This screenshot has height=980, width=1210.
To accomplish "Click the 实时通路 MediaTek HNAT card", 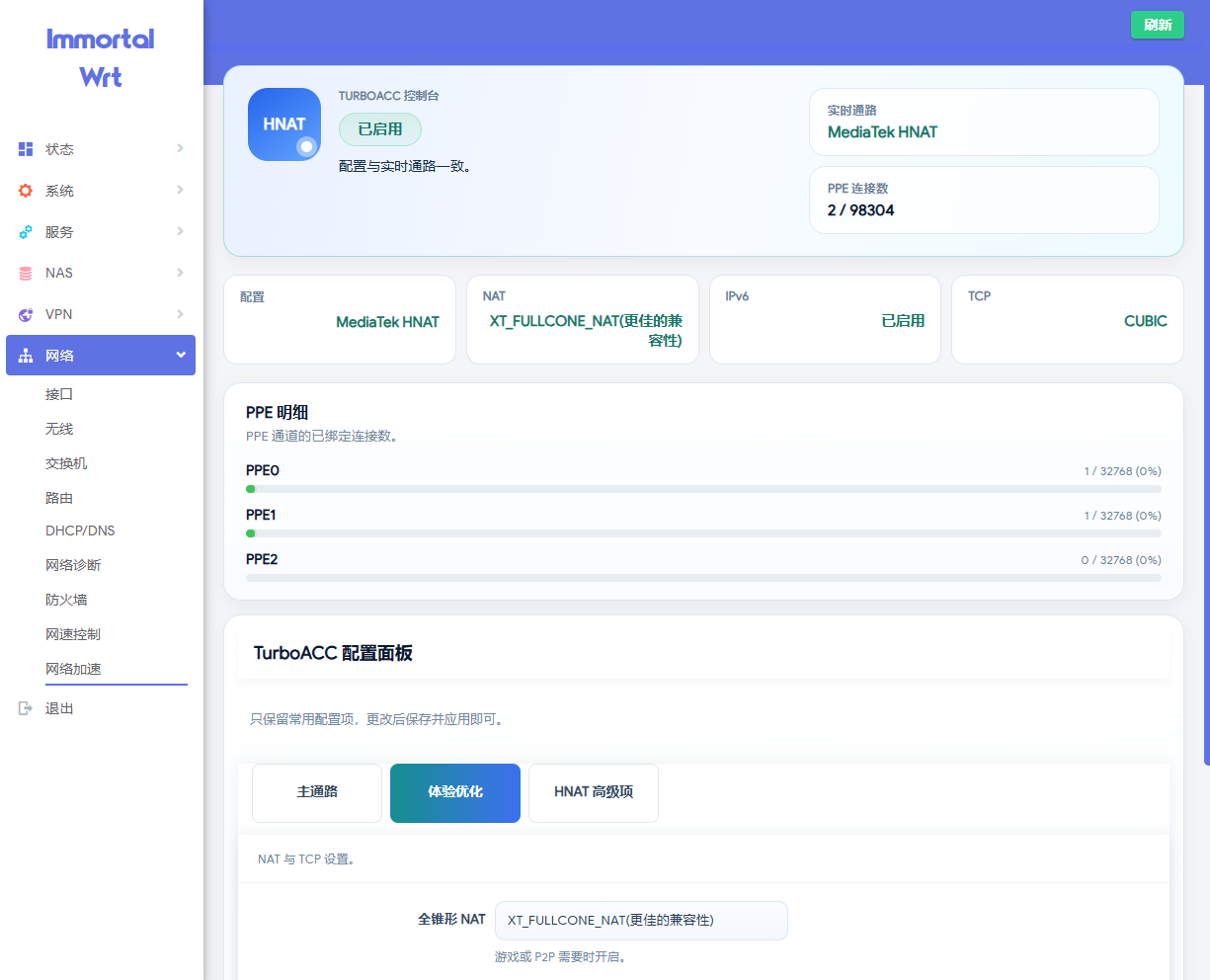I will tap(984, 122).
